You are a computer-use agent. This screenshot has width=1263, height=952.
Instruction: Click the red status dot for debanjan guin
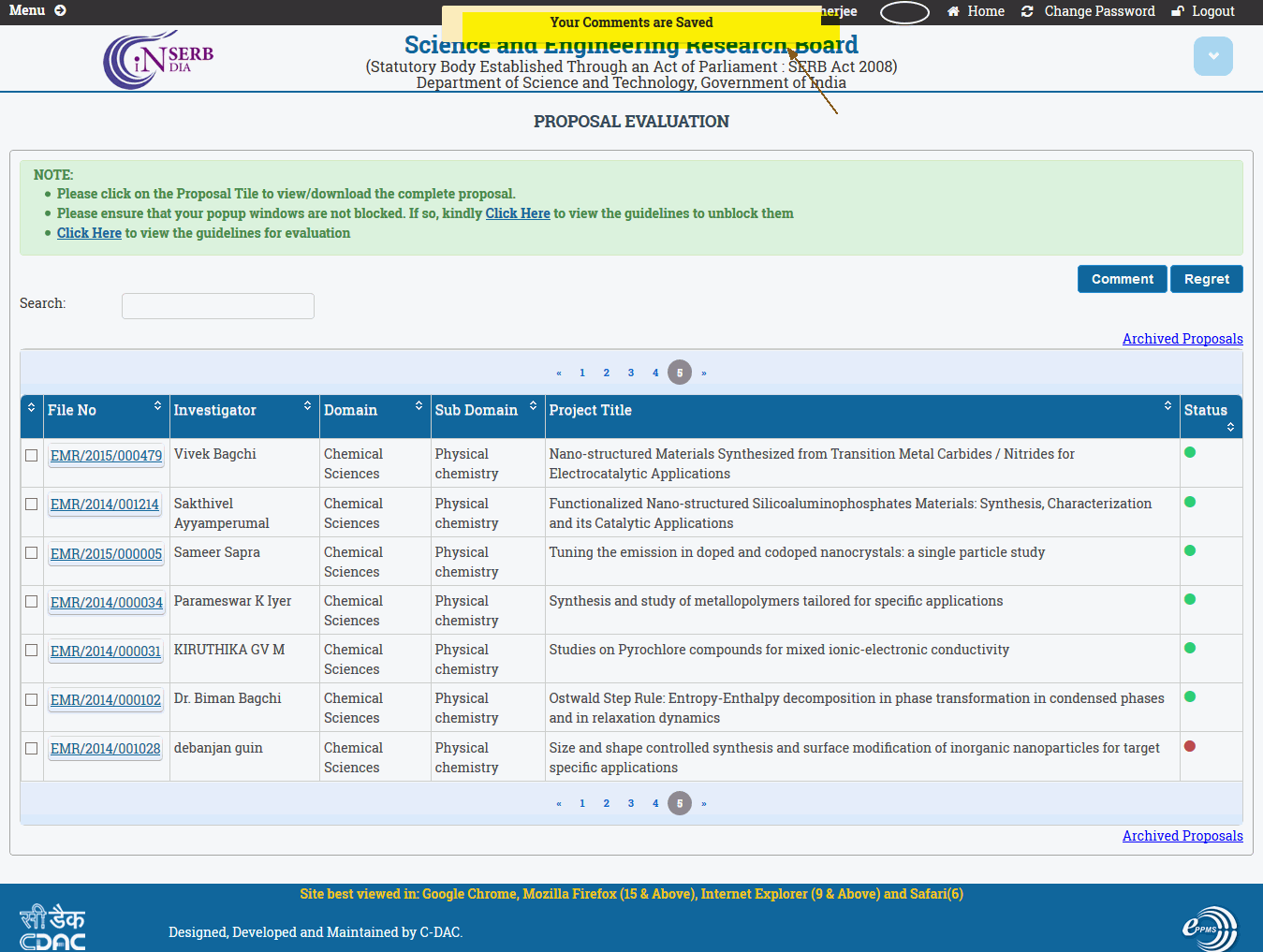click(x=1190, y=746)
